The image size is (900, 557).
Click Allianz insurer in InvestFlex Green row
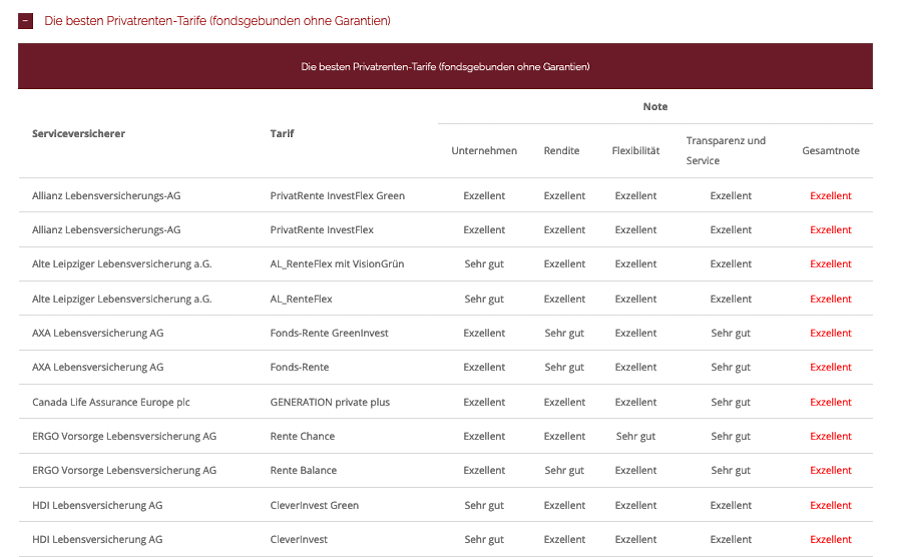point(106,196)
